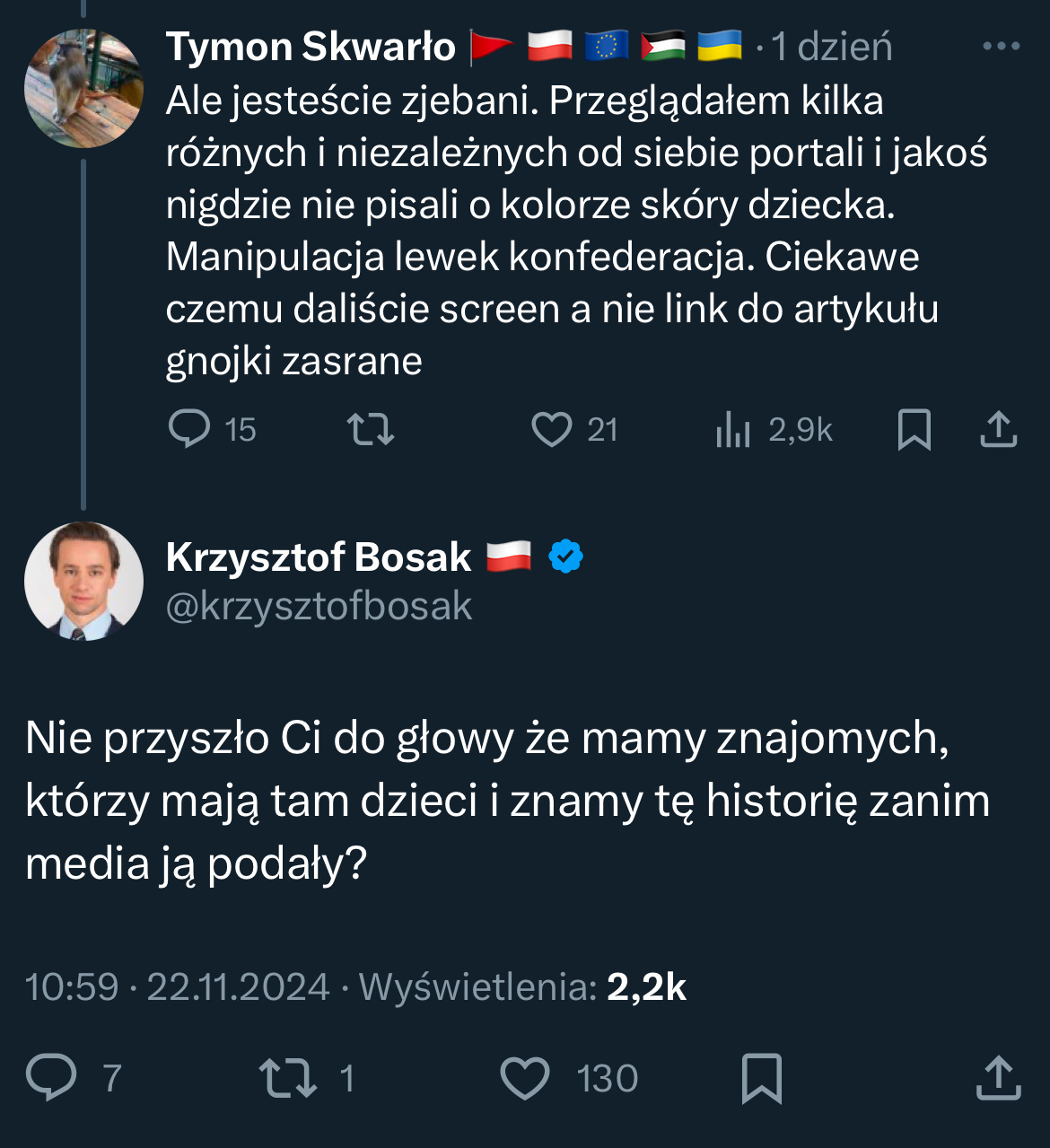Screen dimensions: 1050x1148
Task: Bookmark Krzysztof Bosak's tweet
Action: (x=761, y=1077)
